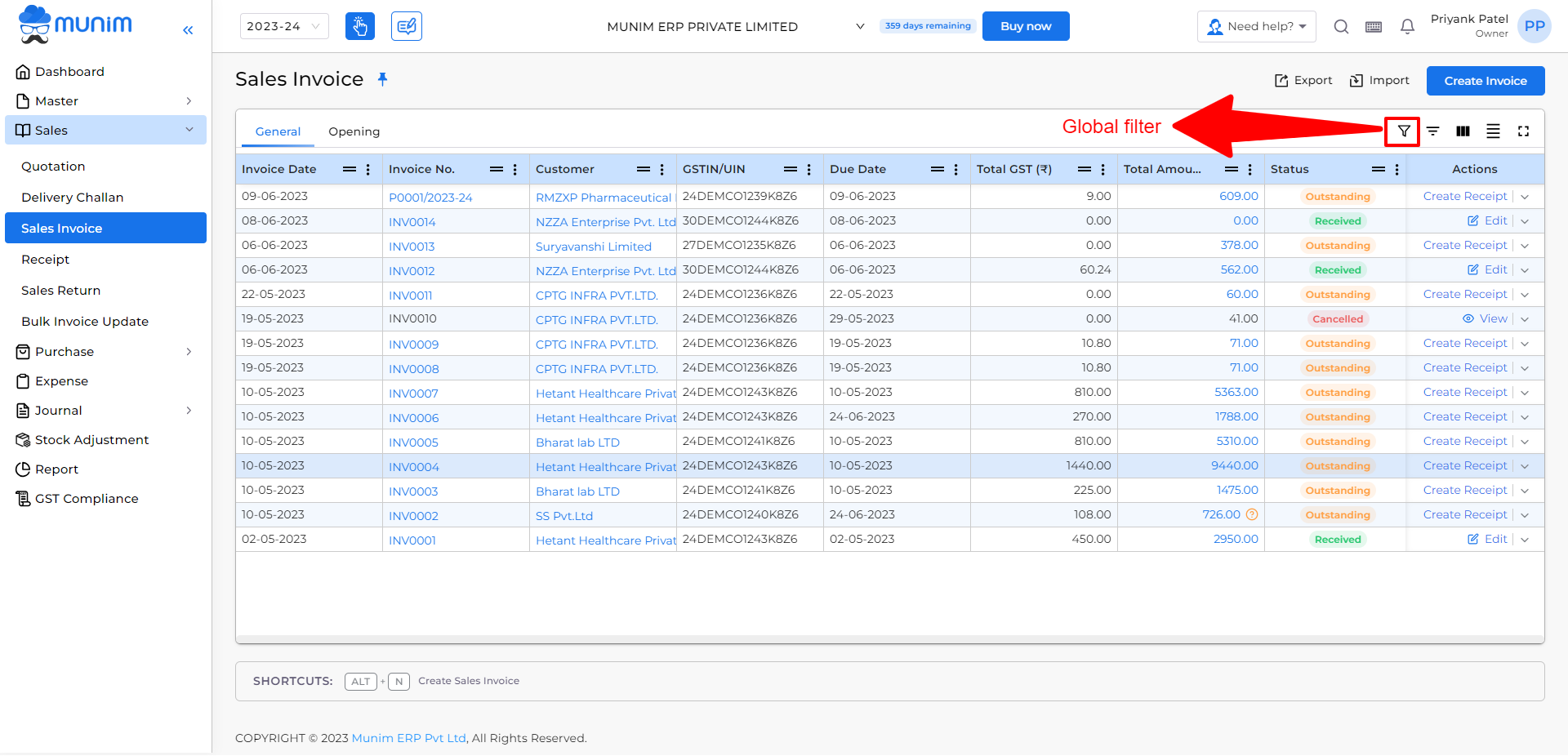Click the Munim logo
The image size is (1568, 756).
tap(75, 24)
